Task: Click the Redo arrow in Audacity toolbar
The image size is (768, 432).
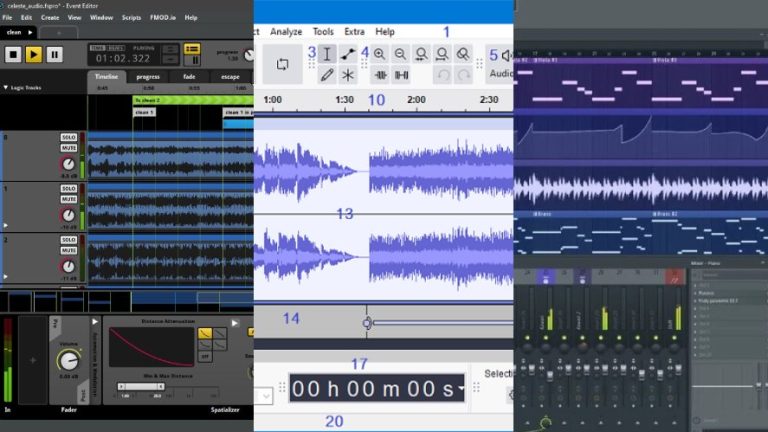Action: (x=464, y=75)
